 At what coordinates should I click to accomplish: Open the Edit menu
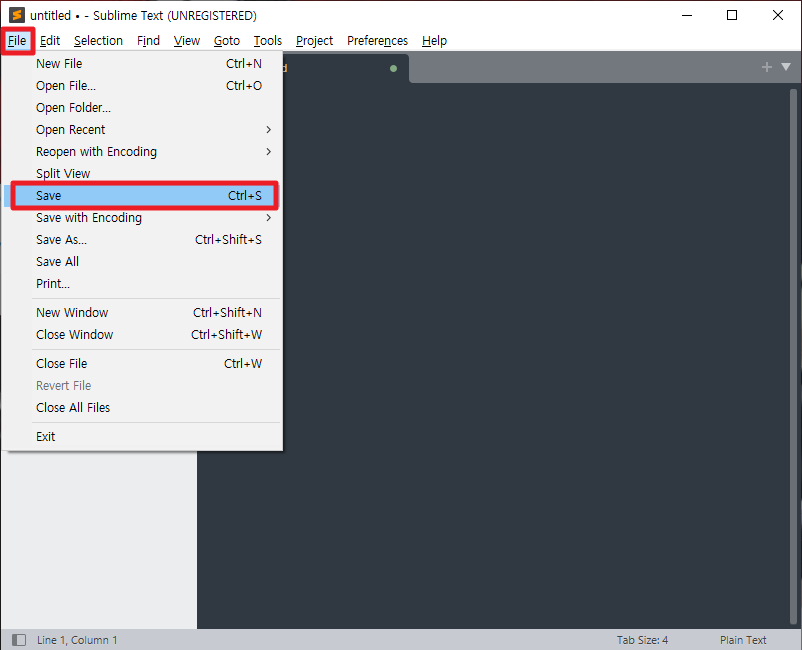click(50, 40)
